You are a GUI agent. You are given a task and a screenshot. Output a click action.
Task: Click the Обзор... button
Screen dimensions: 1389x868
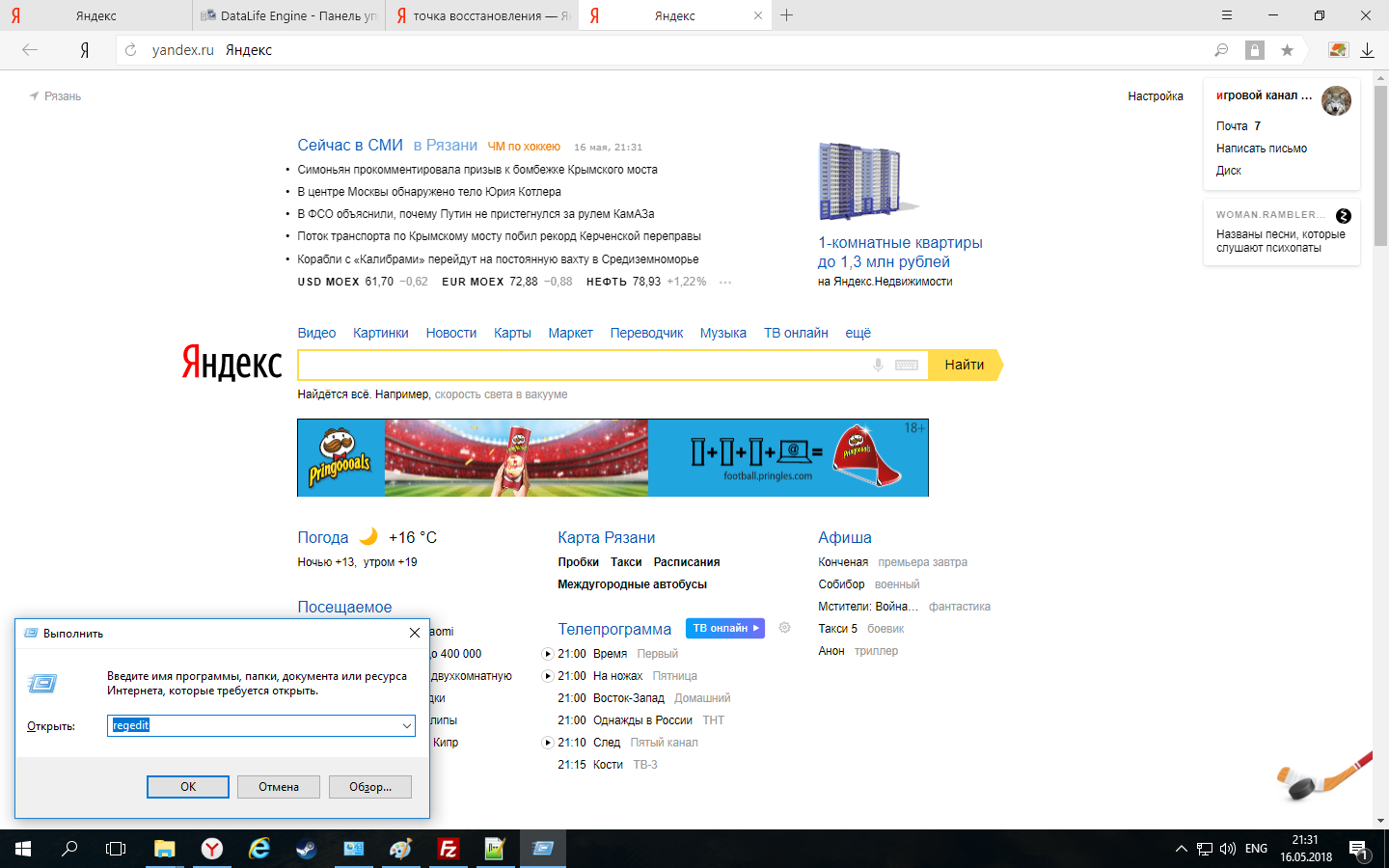click(x=370, y=787)
